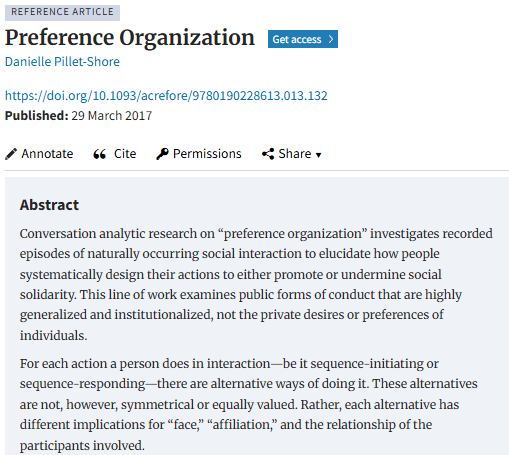Click the REFERENCE ARTICLE badge

(x=62, y=12)
